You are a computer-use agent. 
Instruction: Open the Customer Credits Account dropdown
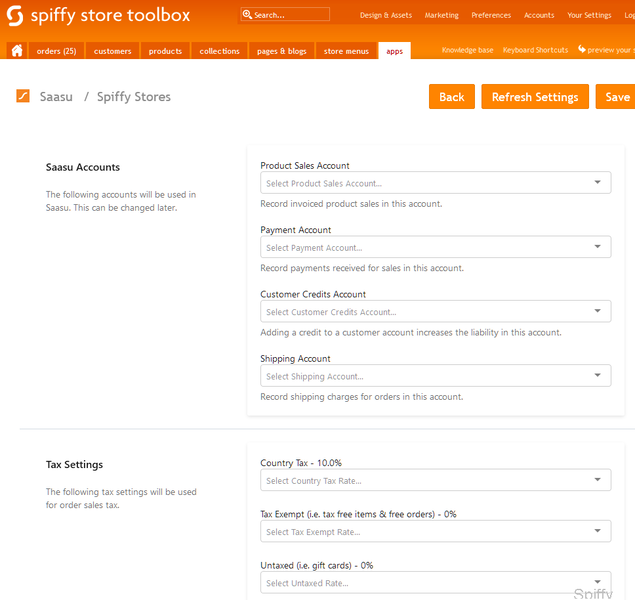point(435,312)
